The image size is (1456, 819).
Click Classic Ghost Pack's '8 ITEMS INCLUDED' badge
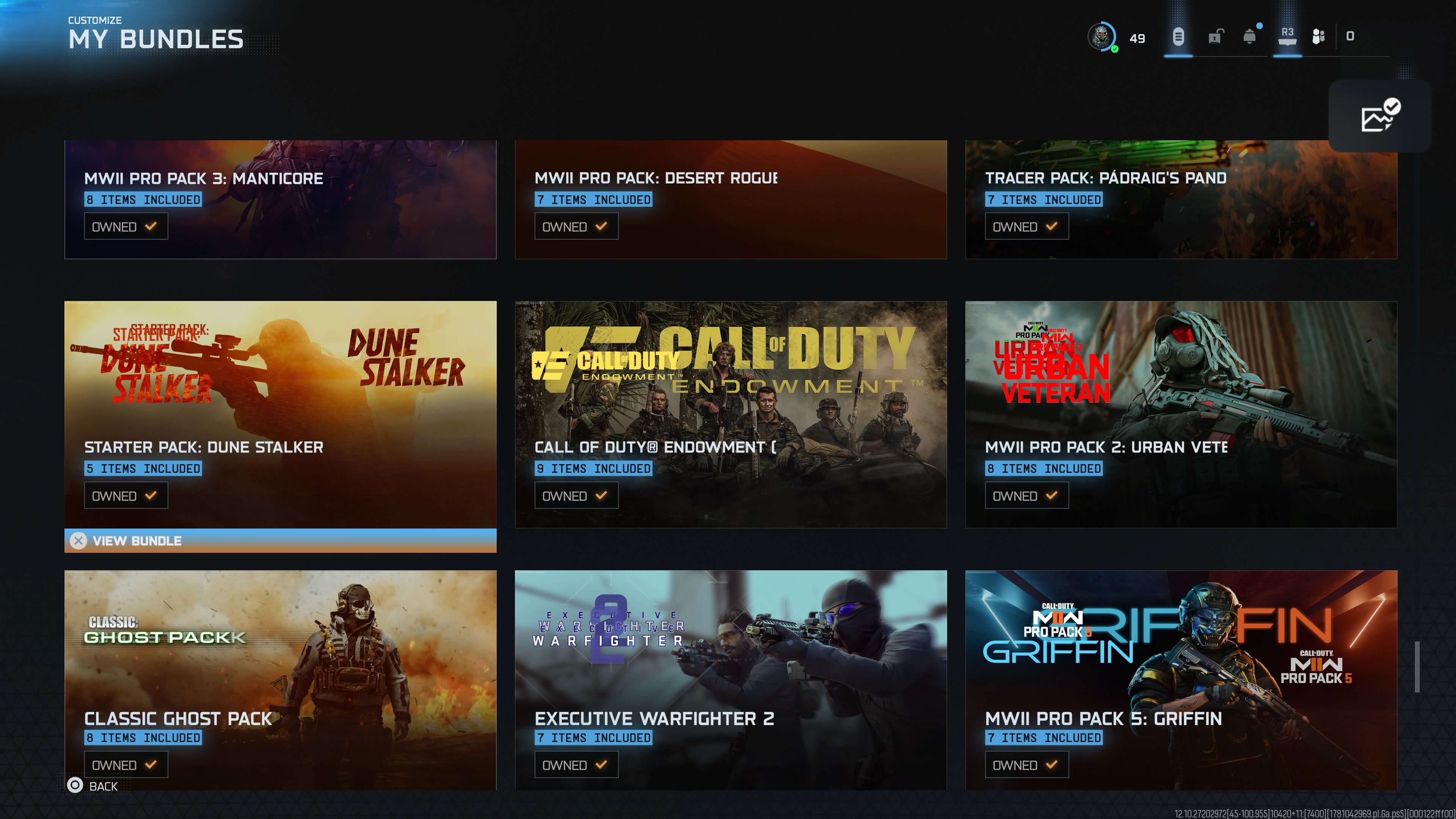143,737
